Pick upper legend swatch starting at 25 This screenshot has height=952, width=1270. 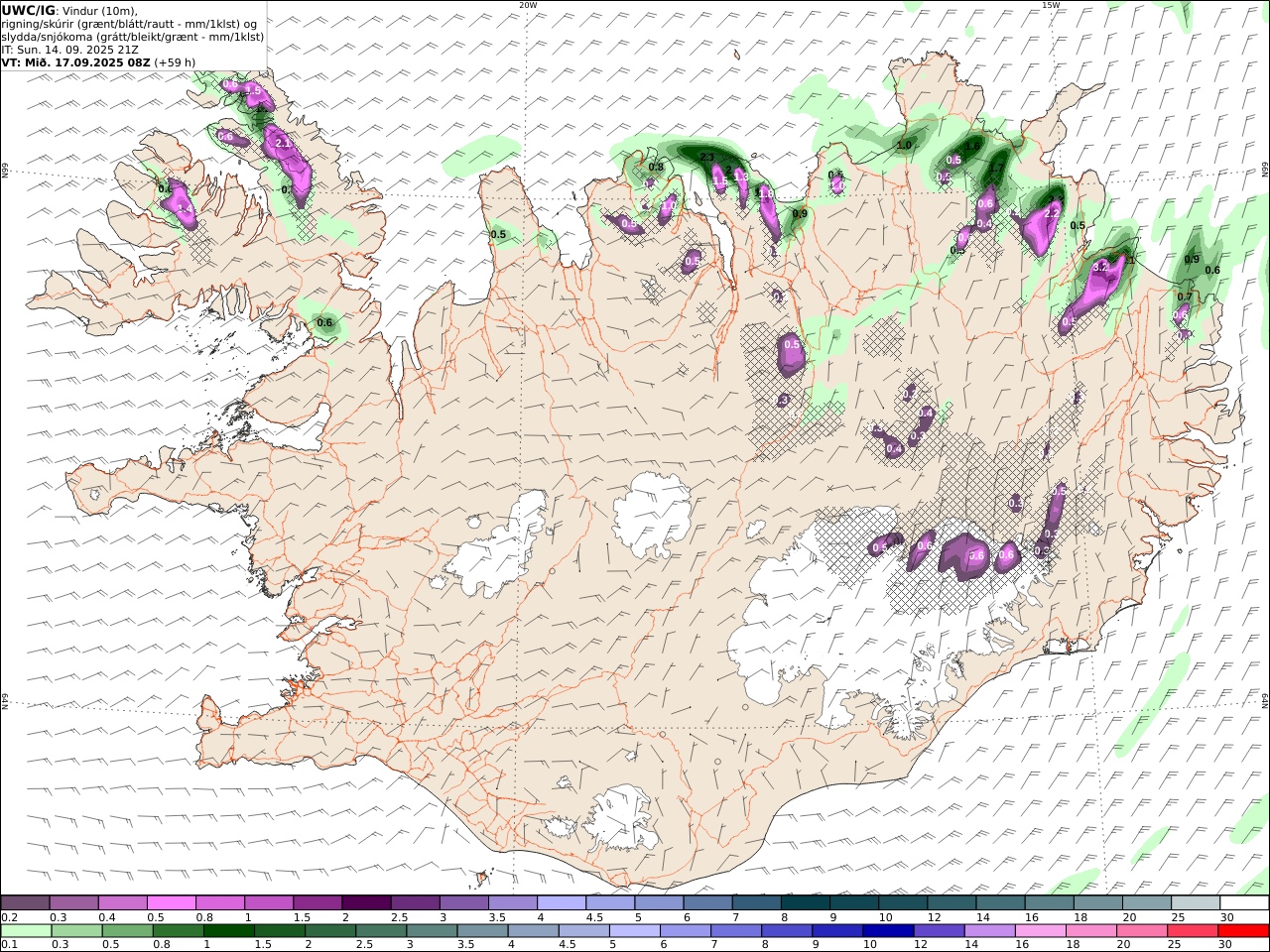tap(1196, 902)
